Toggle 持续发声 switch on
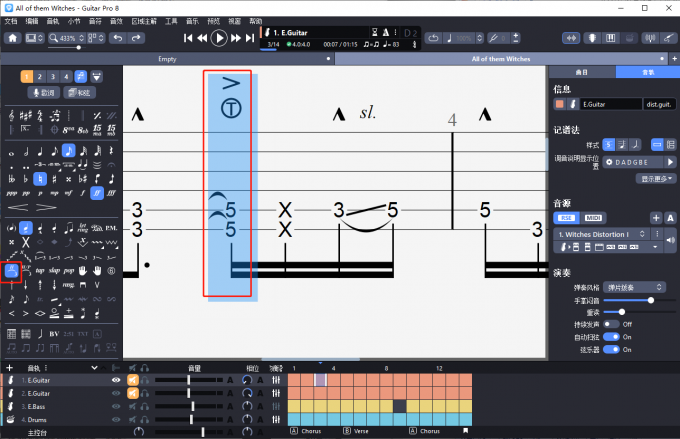The width and height of the screenshot is (680, 439). point(613,324)
